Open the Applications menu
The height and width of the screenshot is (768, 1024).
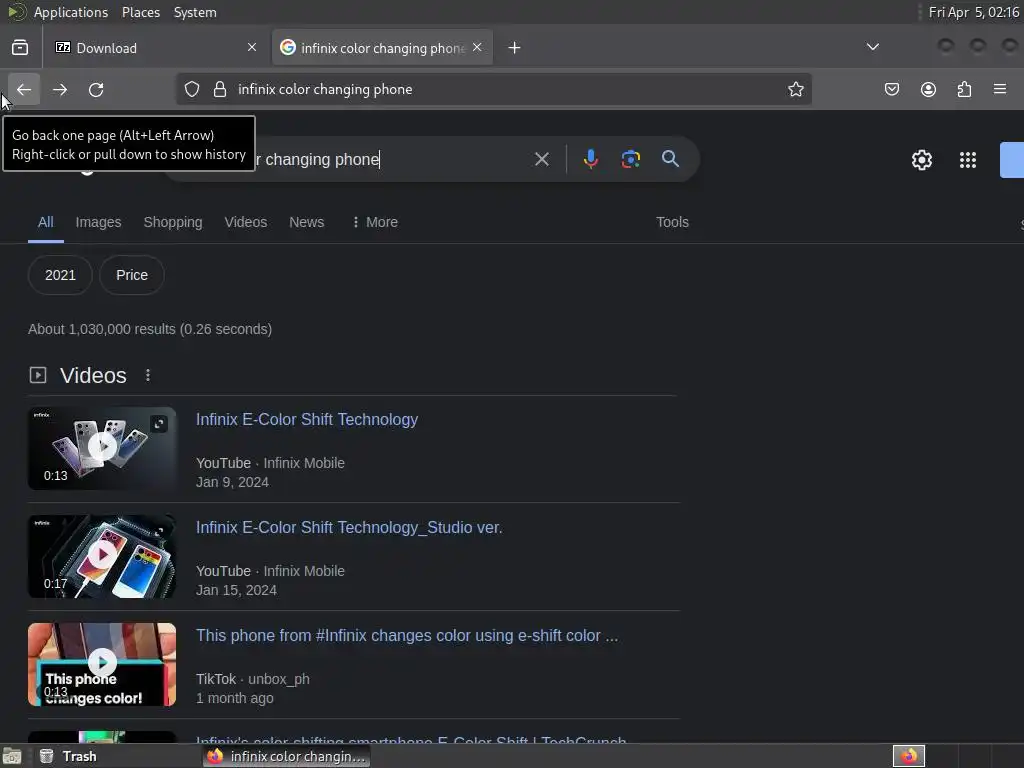(x=71, y=12)
